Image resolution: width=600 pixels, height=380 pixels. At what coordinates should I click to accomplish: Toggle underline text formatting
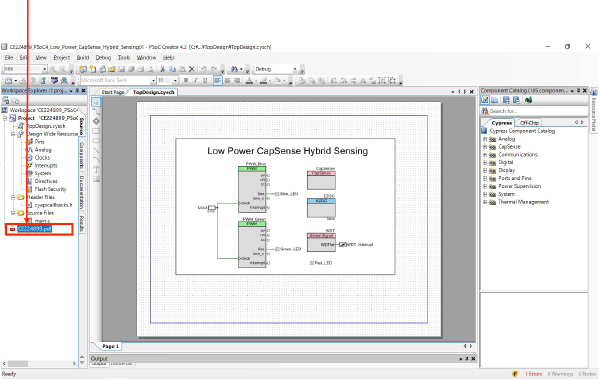pyautogui.click(x=205, y=80)
